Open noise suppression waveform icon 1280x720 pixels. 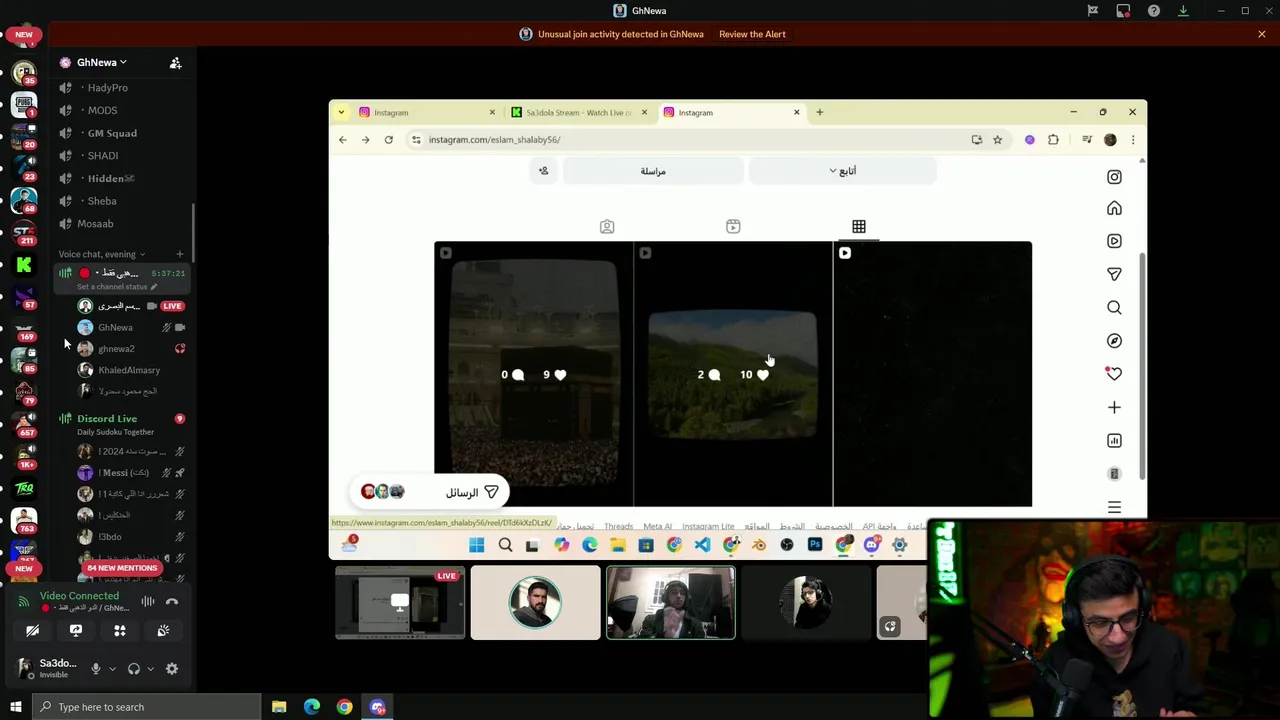[148, 601]
